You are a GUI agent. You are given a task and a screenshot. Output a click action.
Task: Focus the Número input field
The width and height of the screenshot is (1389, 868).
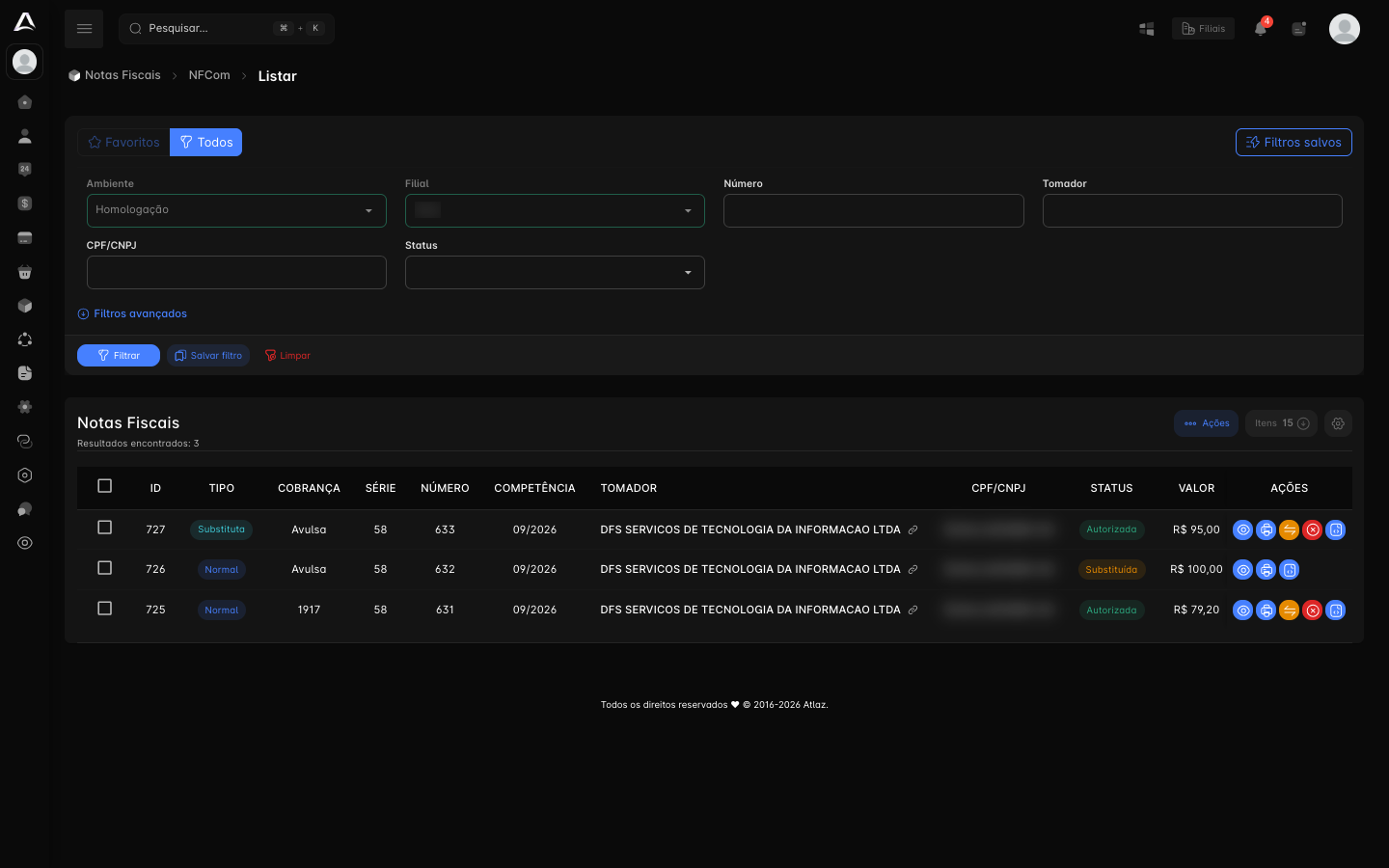coord(874,210)
